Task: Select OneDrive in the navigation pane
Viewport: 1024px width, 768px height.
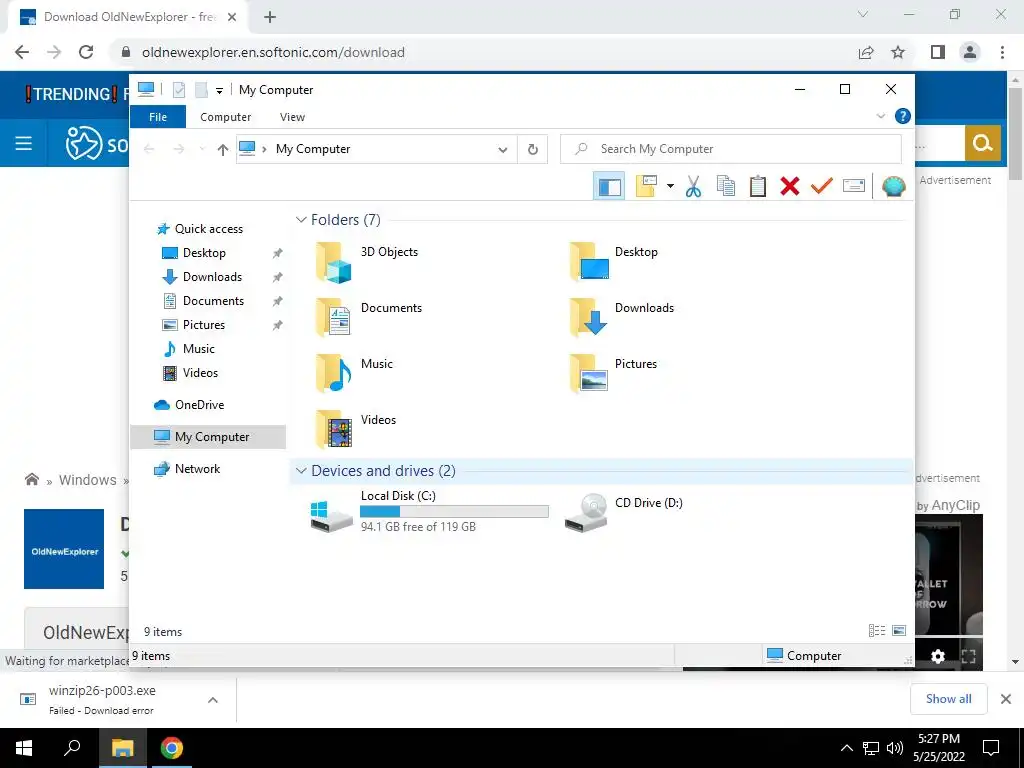Action: click(199, 405)
